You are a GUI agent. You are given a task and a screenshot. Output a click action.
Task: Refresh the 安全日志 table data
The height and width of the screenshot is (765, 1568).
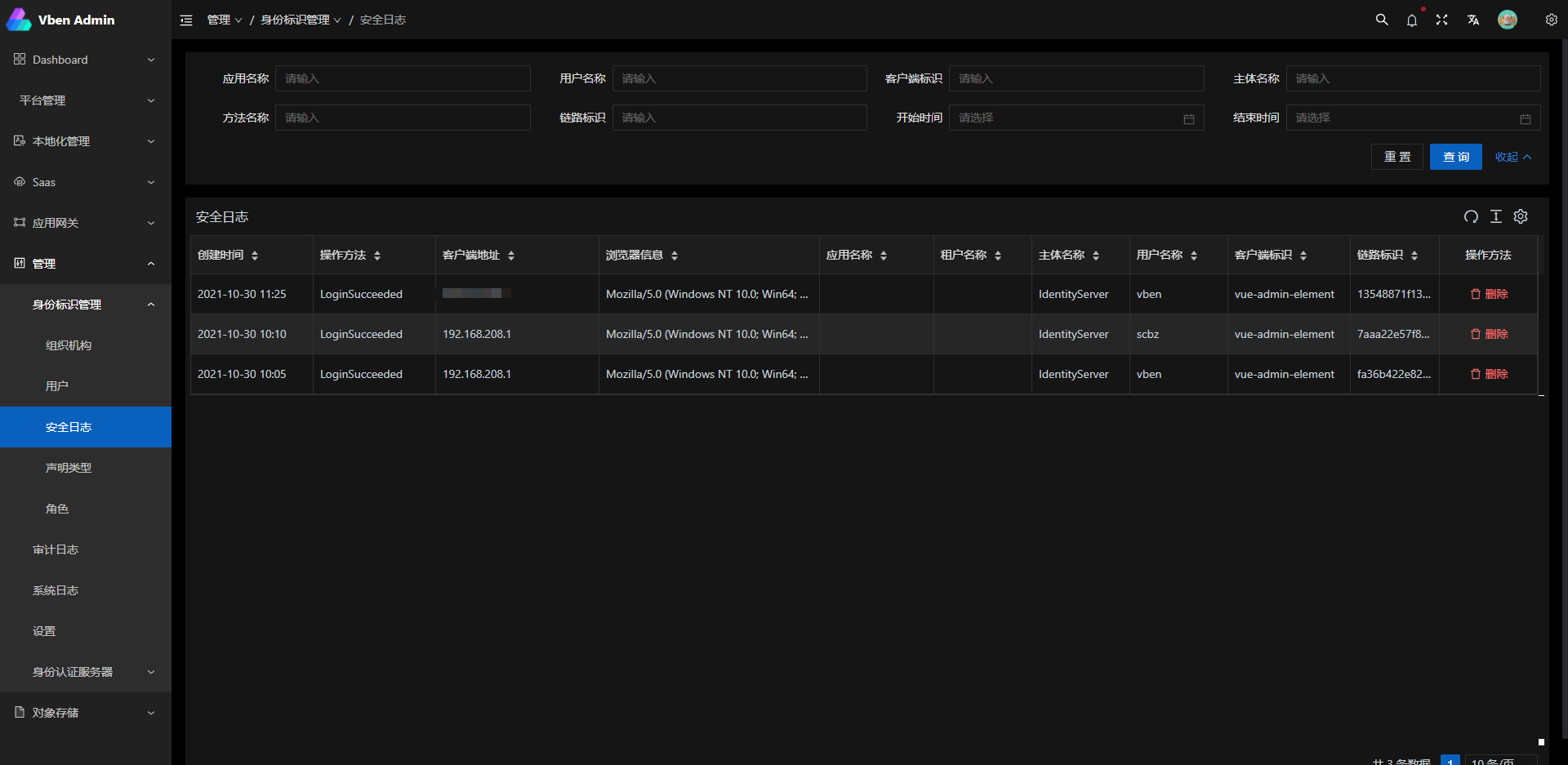pyautogui.click(x=1471, y=216)
